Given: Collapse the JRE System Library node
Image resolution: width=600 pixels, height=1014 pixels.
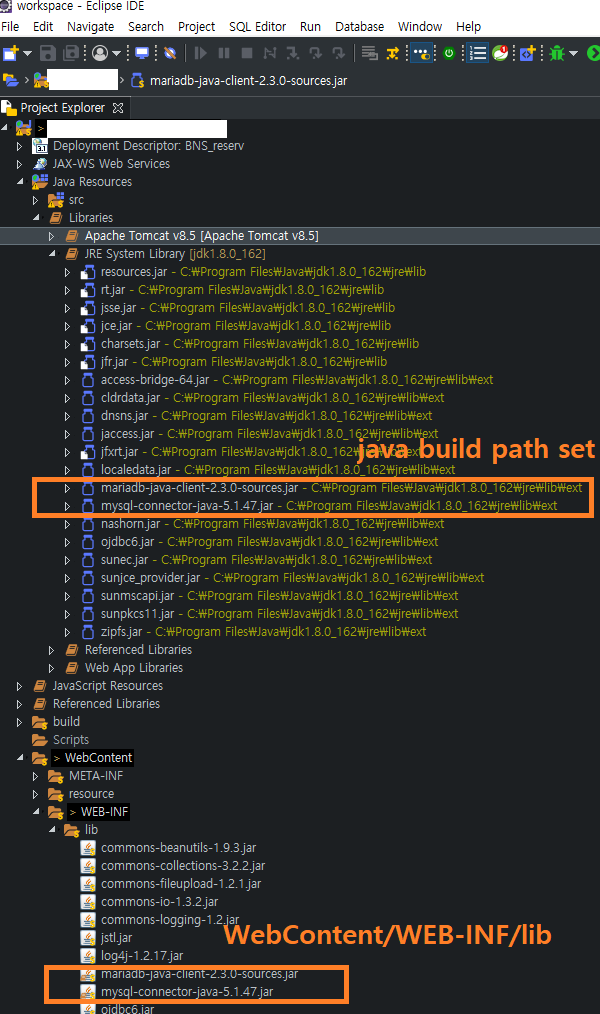Looking at the screenshot, I should pos(52,254).
